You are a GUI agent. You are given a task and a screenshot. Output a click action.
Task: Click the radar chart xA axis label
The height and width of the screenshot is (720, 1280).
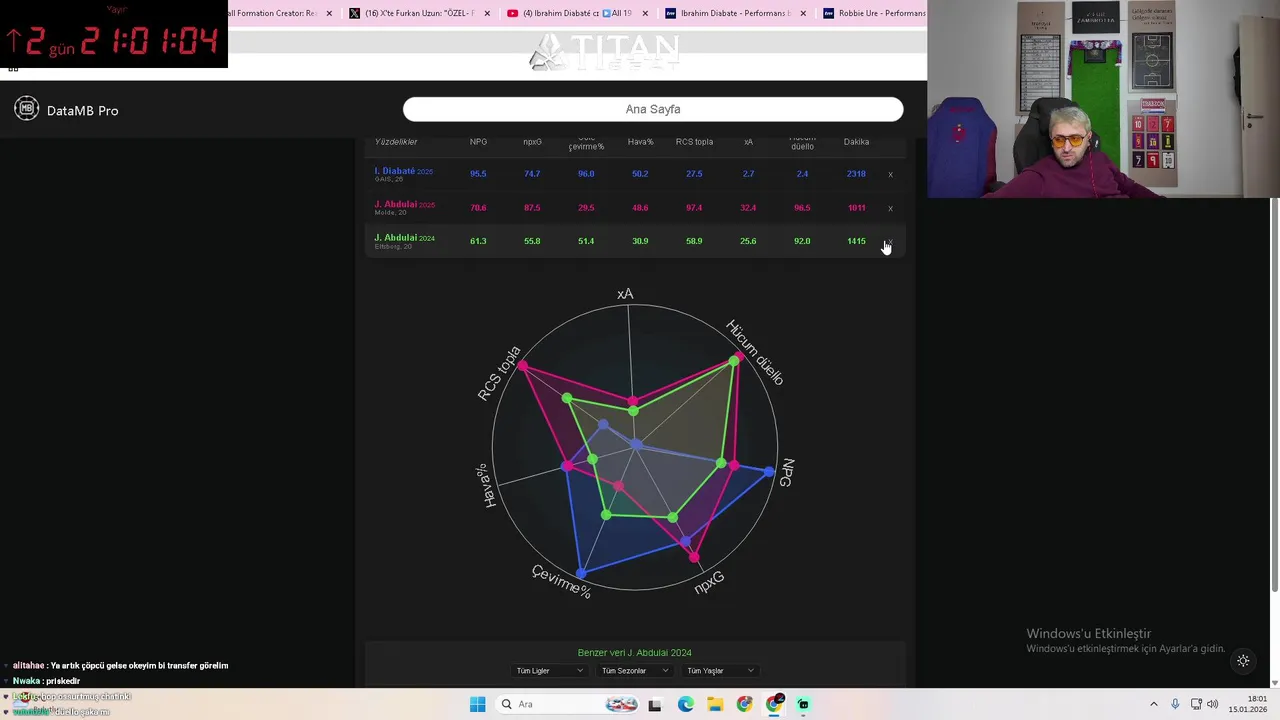(625, 294)
